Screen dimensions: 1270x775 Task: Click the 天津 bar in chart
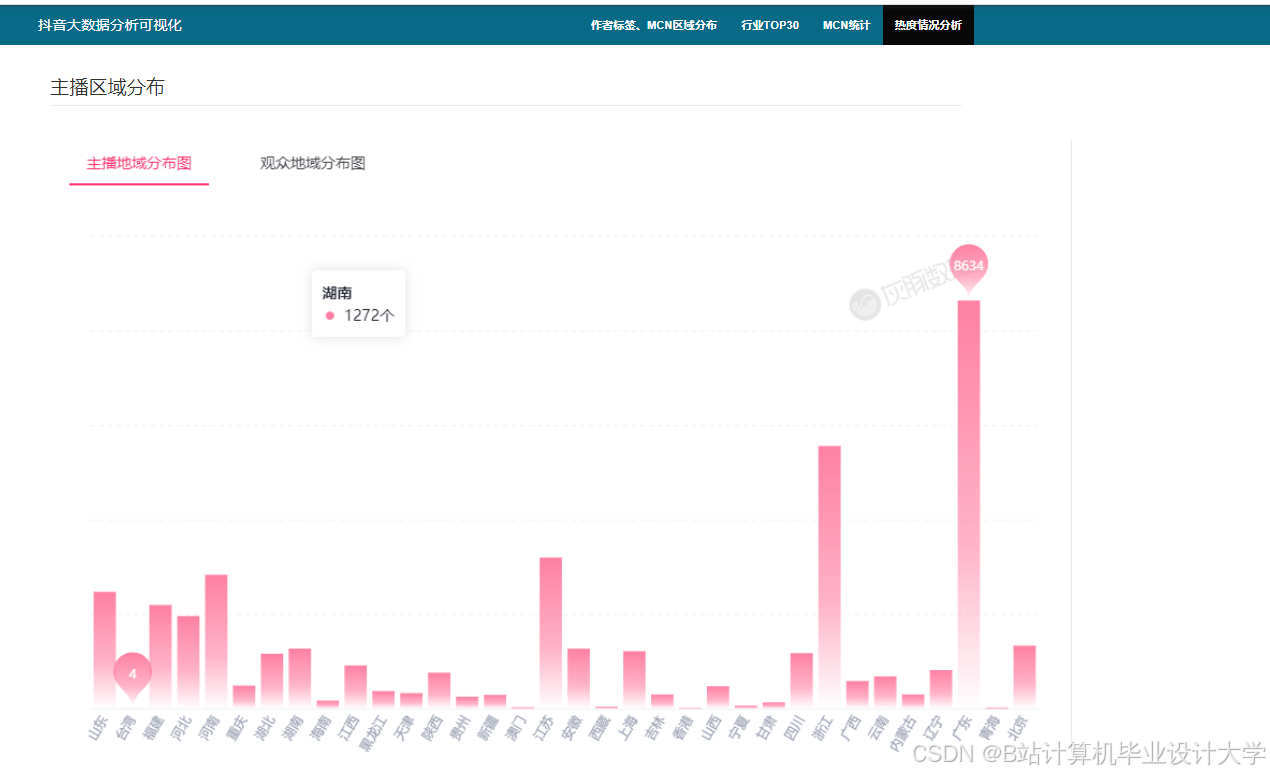[x=411, y=701]
